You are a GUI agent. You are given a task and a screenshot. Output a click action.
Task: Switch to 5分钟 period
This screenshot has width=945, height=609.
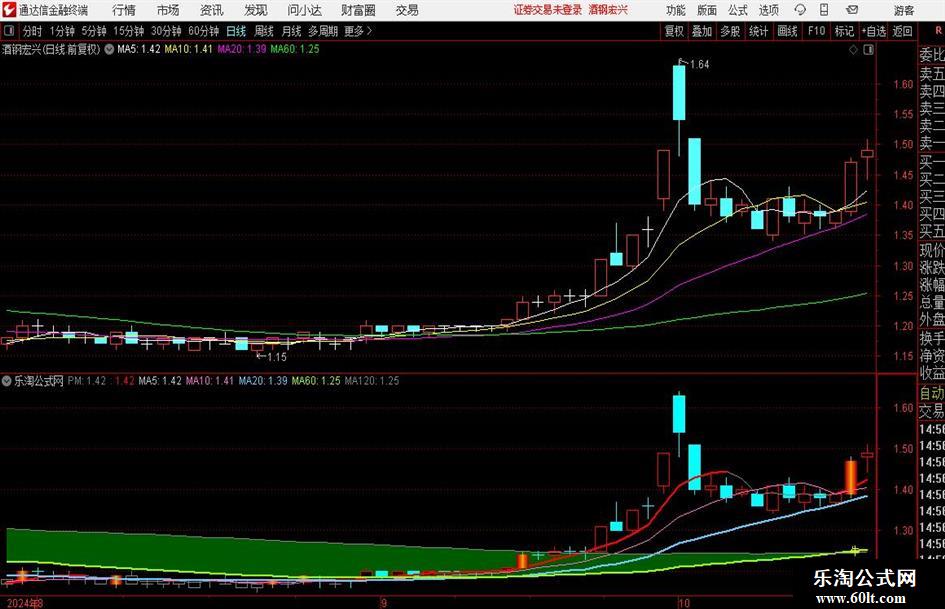[93, 31]
